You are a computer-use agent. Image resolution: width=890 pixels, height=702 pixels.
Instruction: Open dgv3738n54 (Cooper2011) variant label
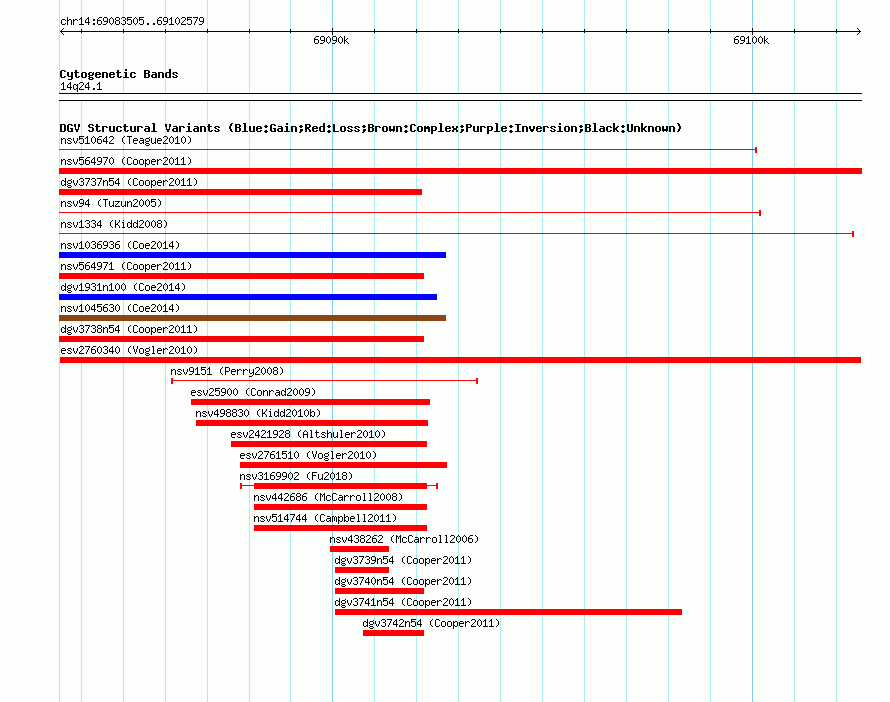[x=129, y=329]
